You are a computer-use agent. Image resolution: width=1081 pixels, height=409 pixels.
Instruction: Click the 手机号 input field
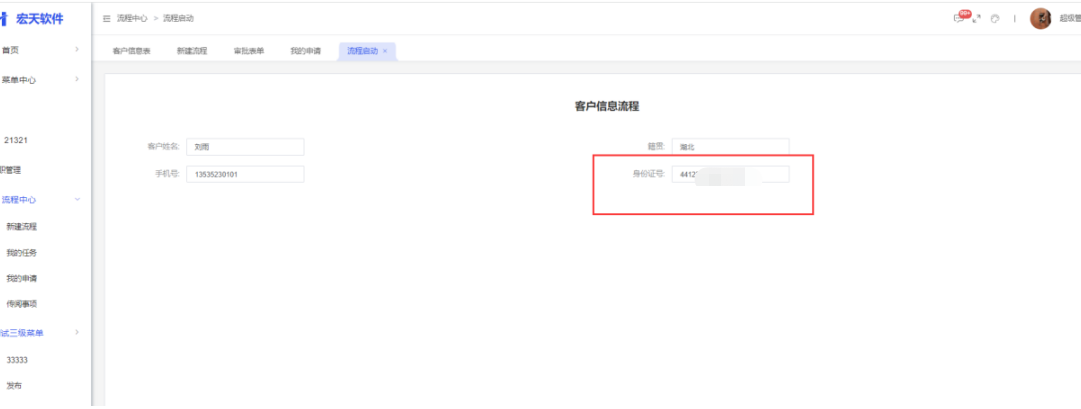click(245, 174)
